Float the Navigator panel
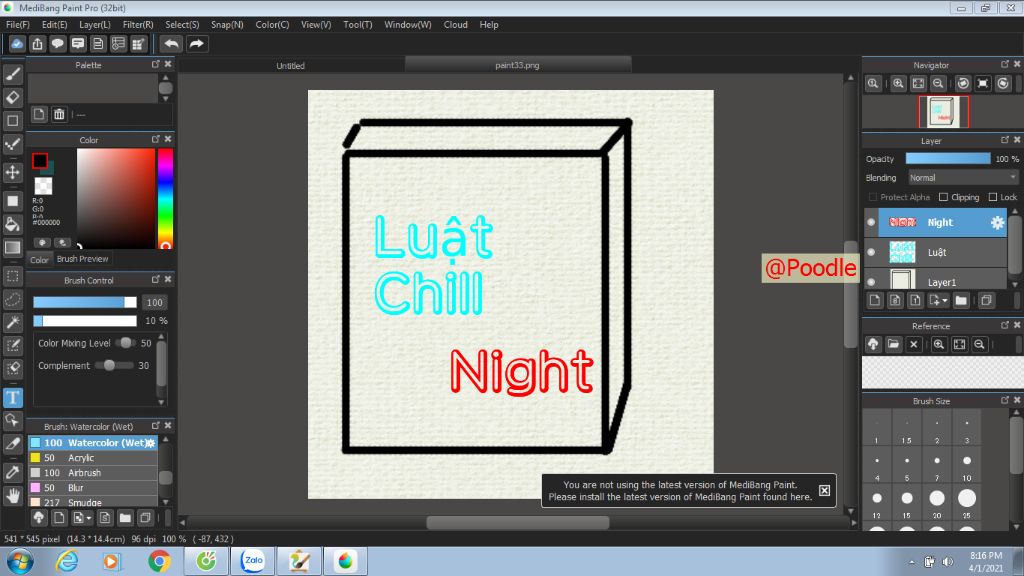The image size is (1024, 576). pyautogui.click(x=1004, y=64)
